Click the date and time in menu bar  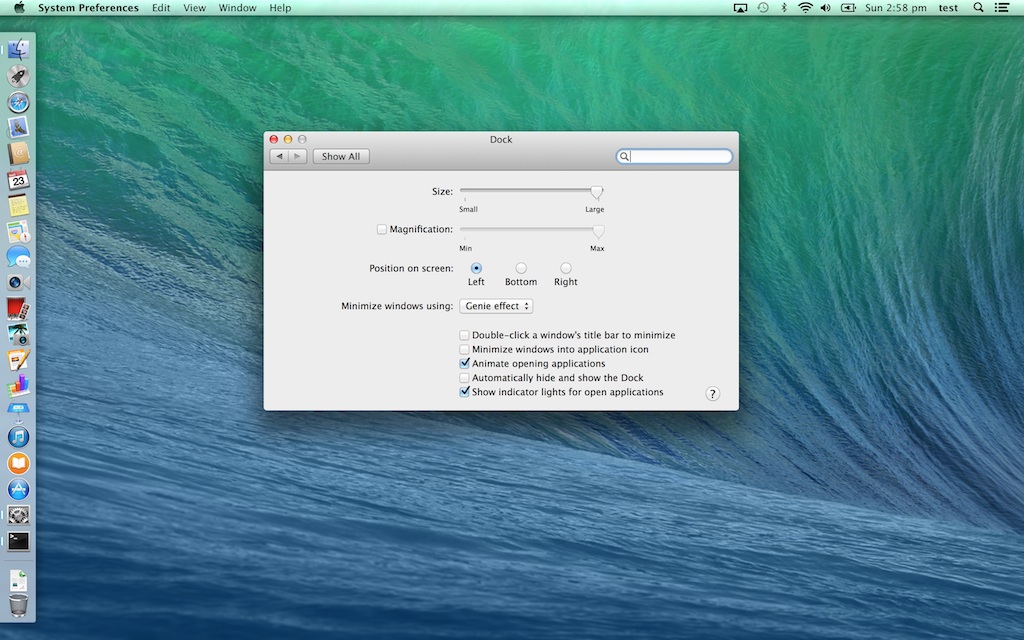click(x=895, y=8)
